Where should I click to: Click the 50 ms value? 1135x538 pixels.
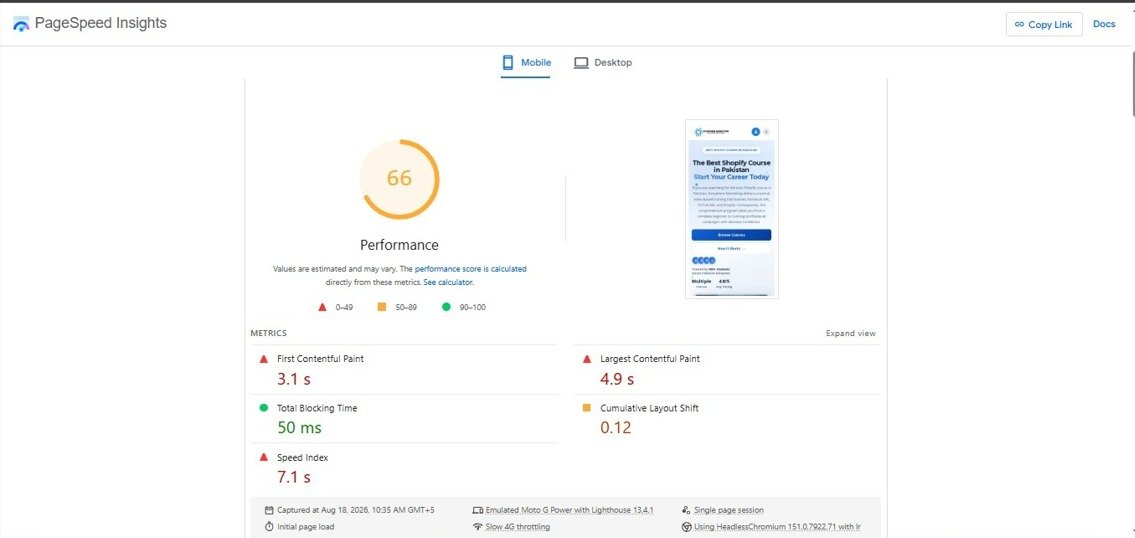click(x=299, y=428)
